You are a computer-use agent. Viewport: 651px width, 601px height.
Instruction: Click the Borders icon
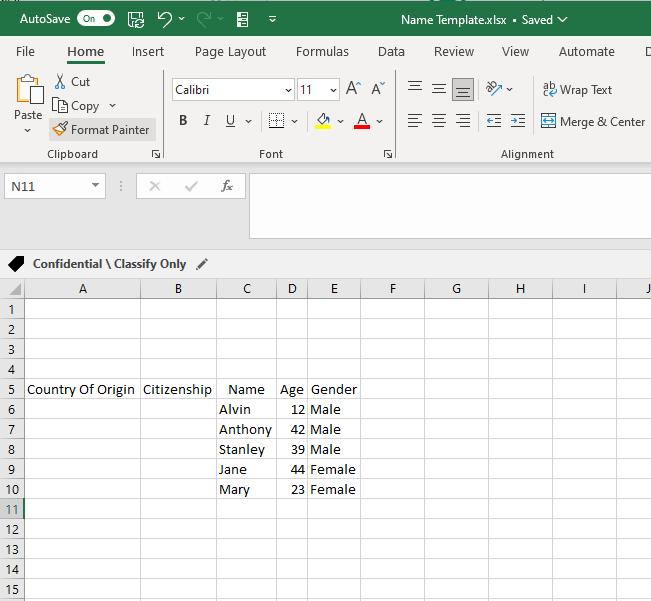(x=277, y=121)
